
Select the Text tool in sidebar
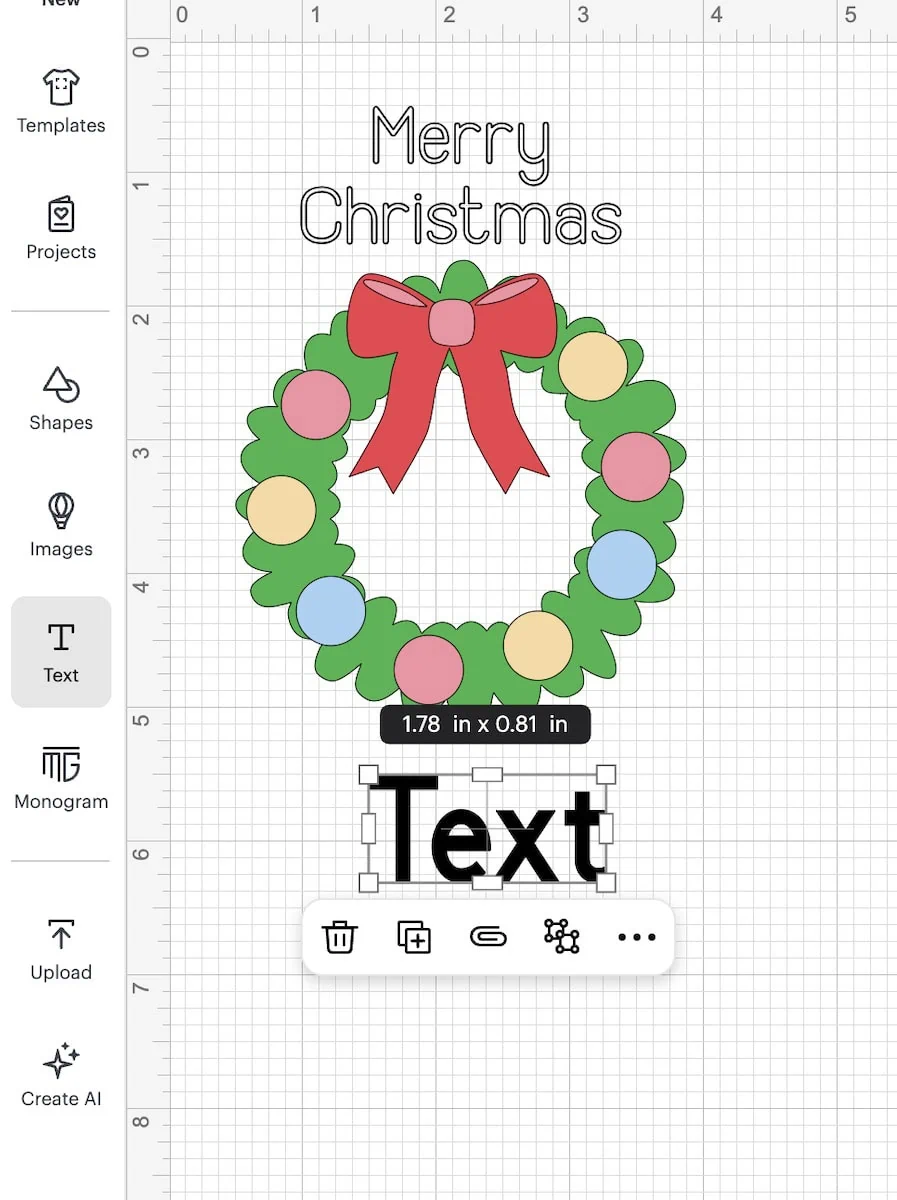click(61, 652)
